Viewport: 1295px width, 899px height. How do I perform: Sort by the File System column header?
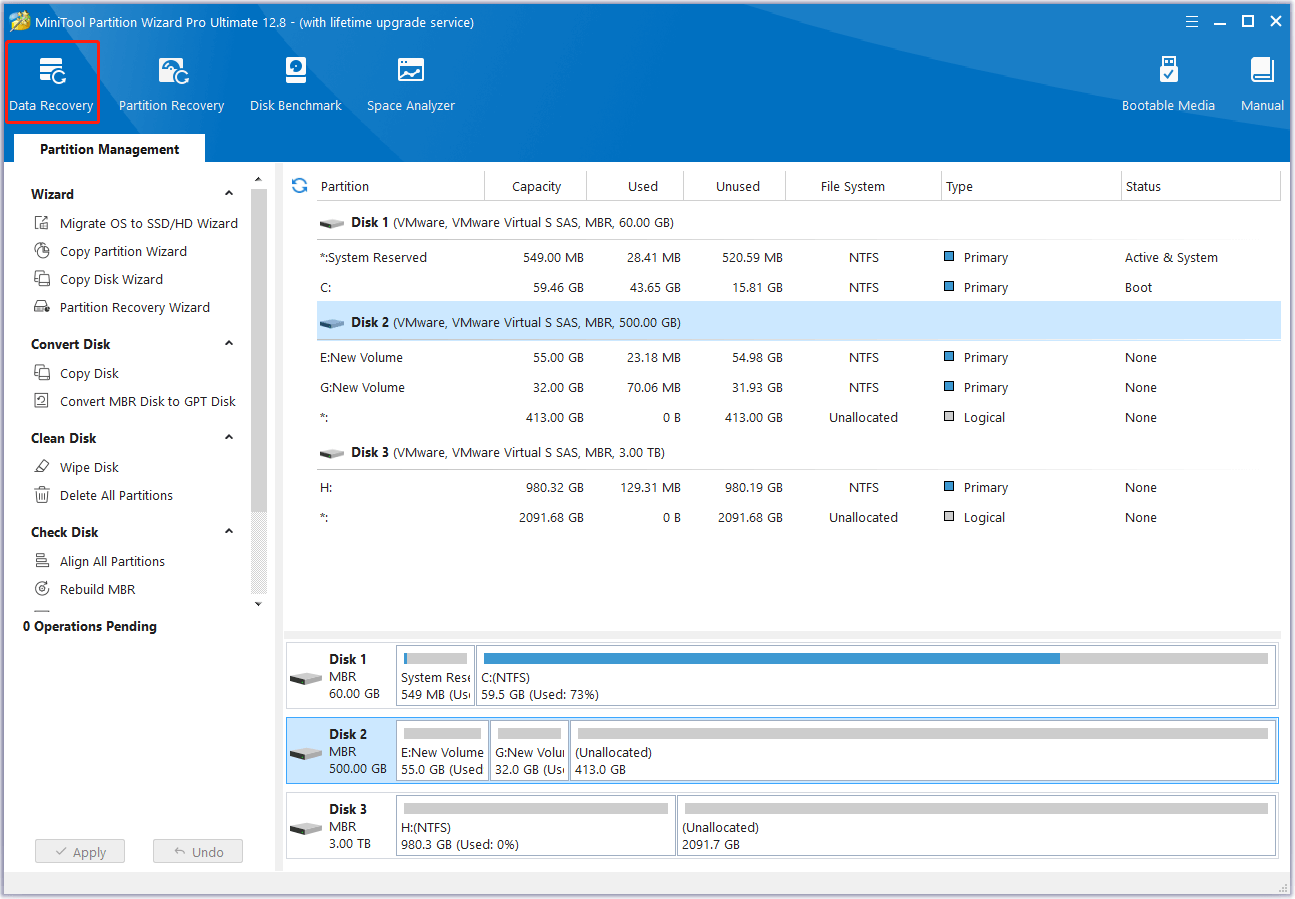click(864, 186)
